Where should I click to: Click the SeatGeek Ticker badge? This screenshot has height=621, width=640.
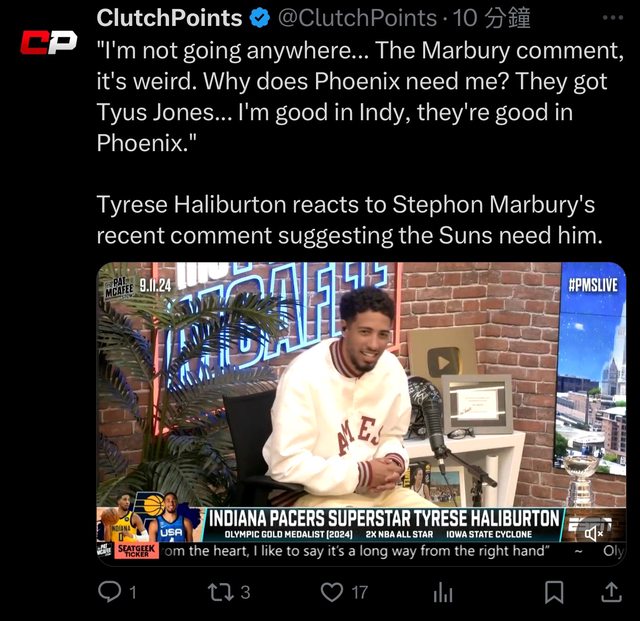[x=137, y=551]
